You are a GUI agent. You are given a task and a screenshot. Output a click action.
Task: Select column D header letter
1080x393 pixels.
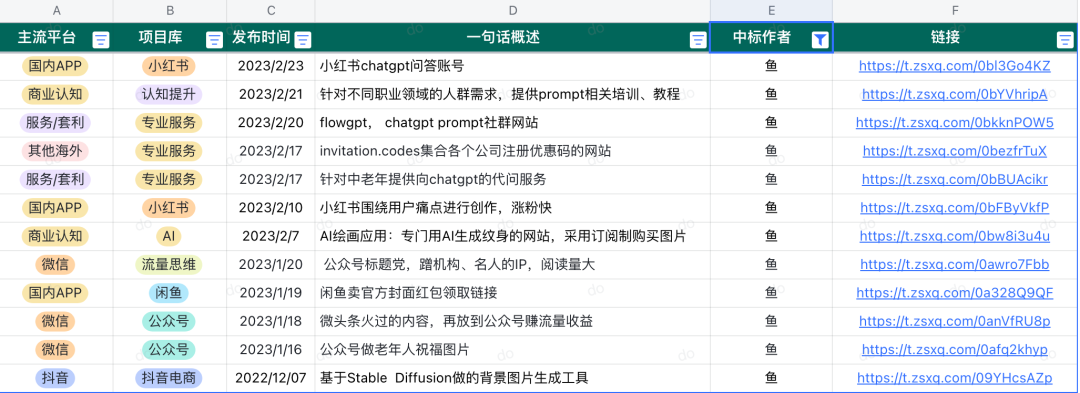tap(512, 10)
